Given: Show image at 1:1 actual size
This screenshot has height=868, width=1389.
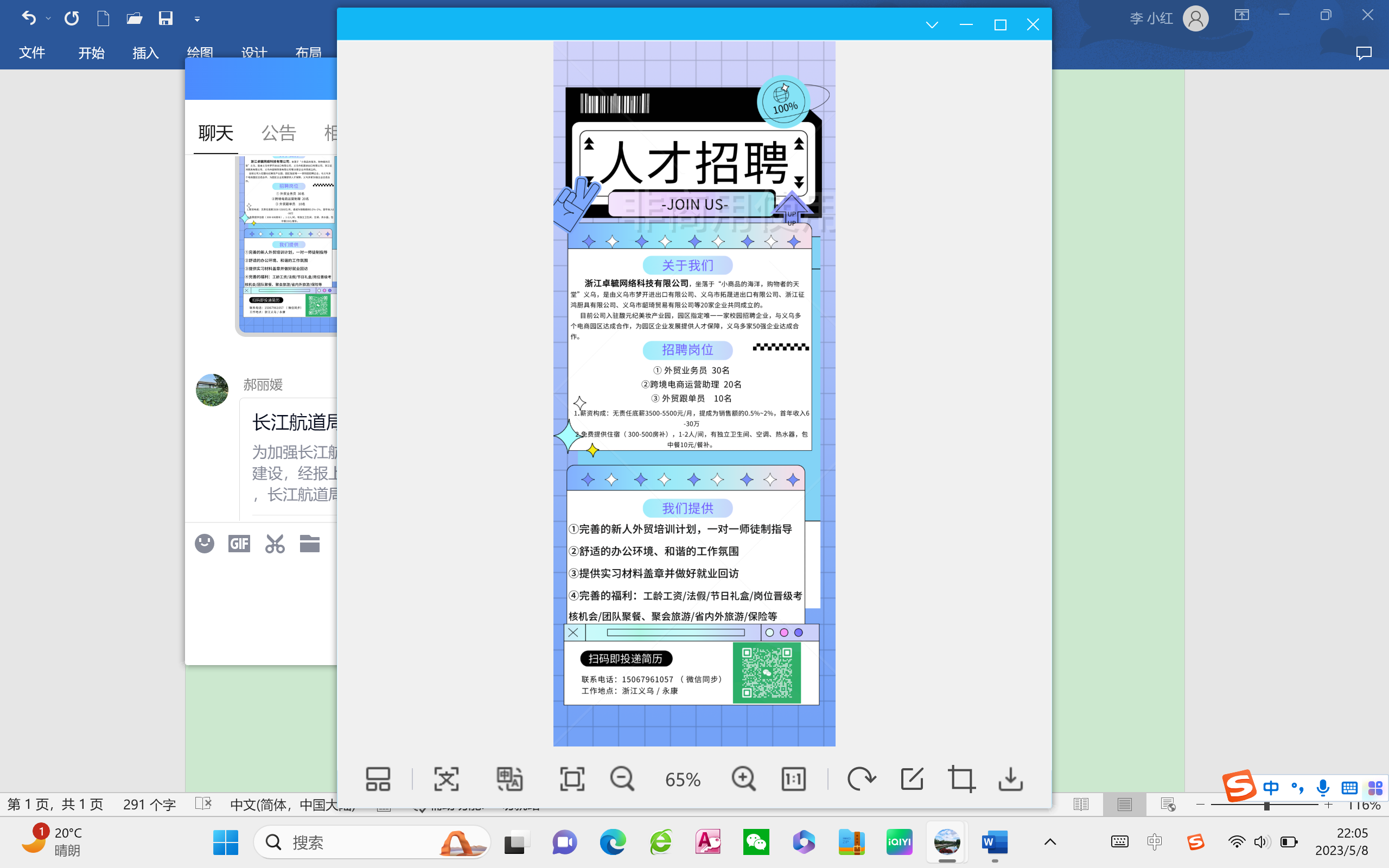Looking at the screenshot, I should [x=793, y=779].
